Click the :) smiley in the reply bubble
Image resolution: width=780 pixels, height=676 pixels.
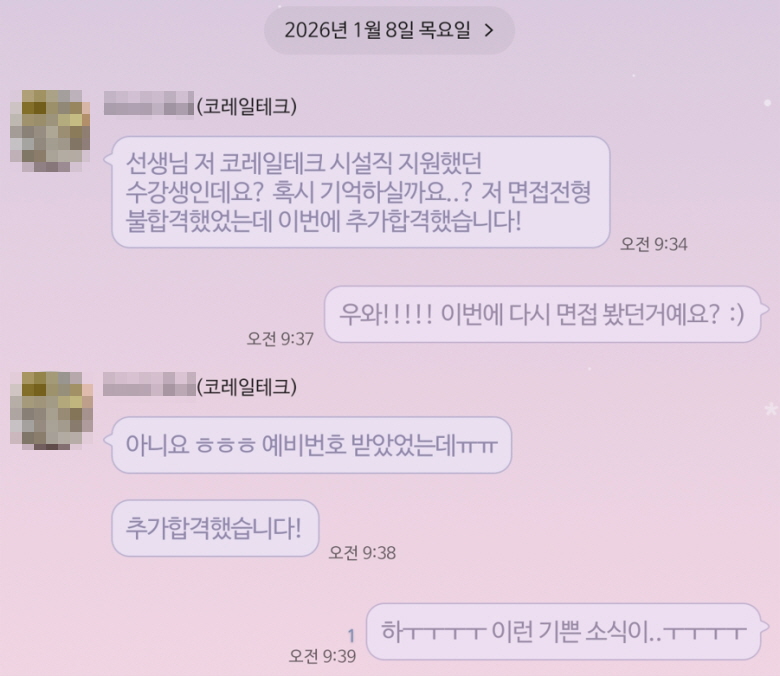(737, 314)
